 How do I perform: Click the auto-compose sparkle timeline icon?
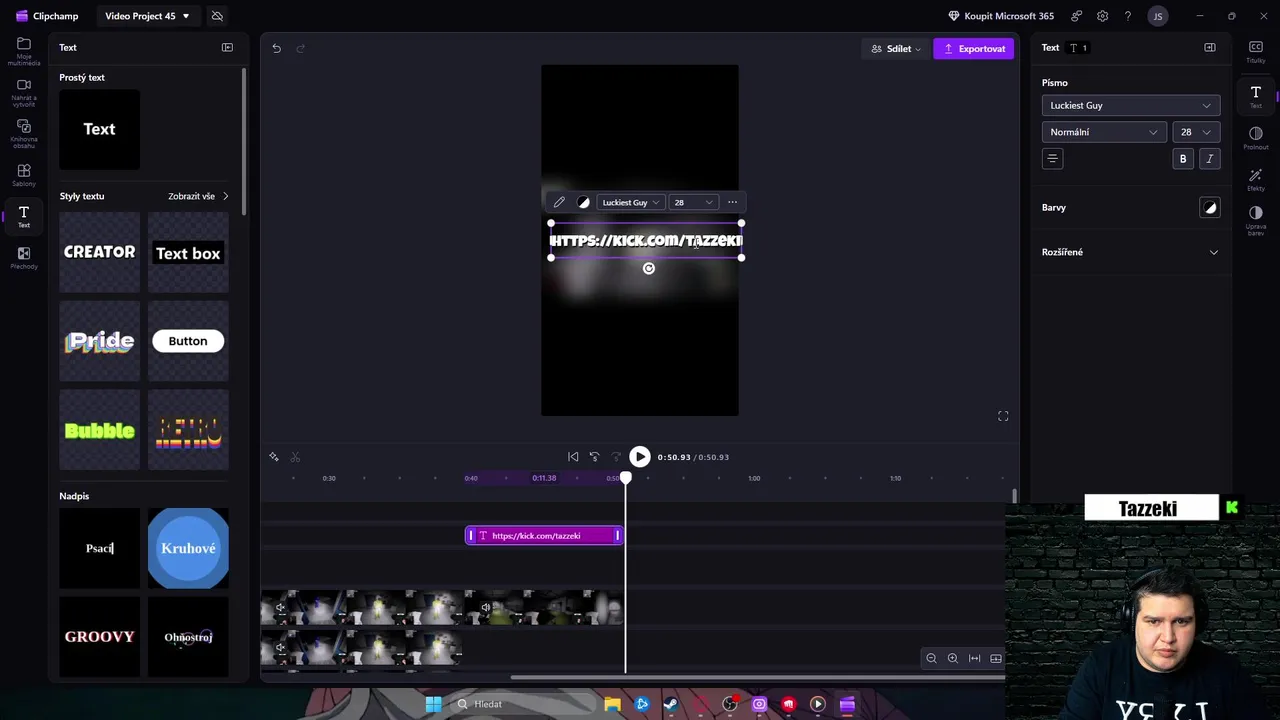tap(273, 457)
